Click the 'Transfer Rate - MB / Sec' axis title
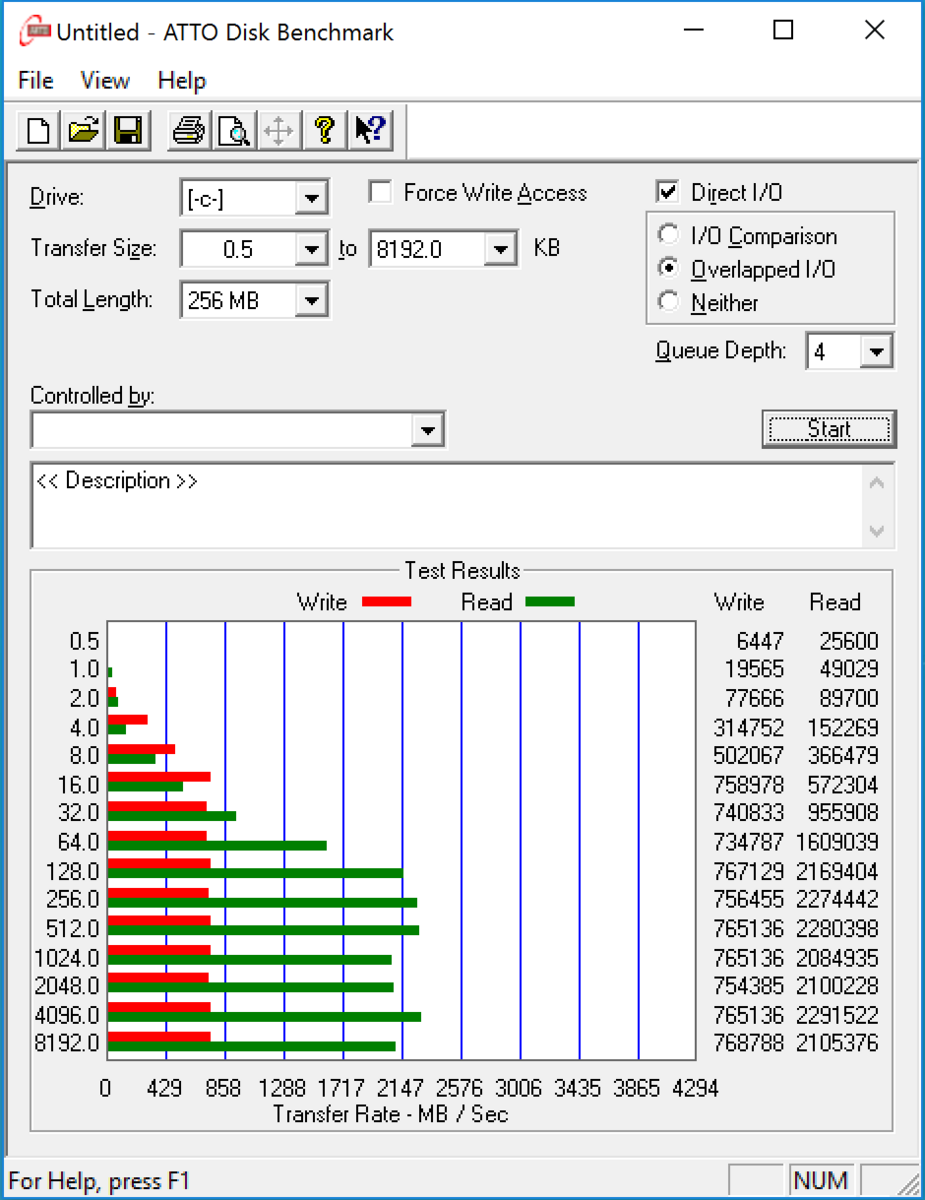Viewport: 925px width, 1200px height. [x=391, y=1114]
